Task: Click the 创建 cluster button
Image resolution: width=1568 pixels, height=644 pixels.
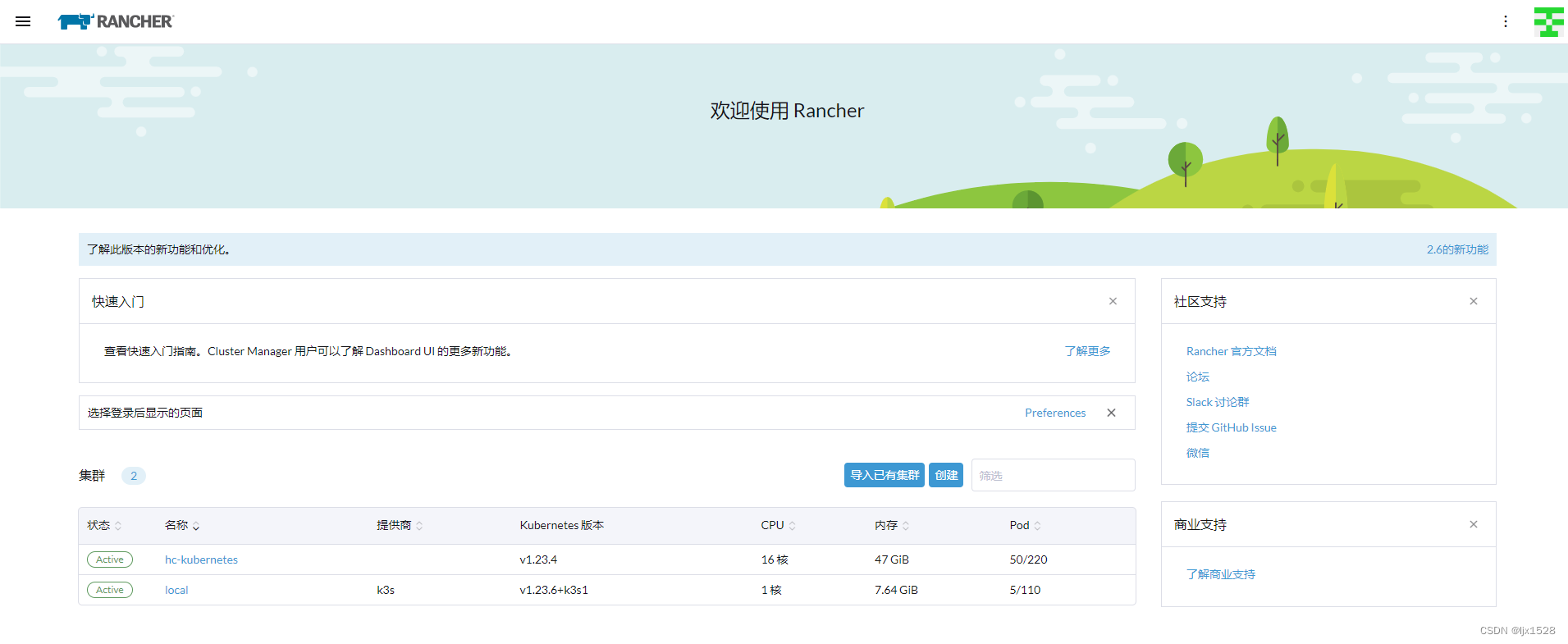Action: point(946,475)
